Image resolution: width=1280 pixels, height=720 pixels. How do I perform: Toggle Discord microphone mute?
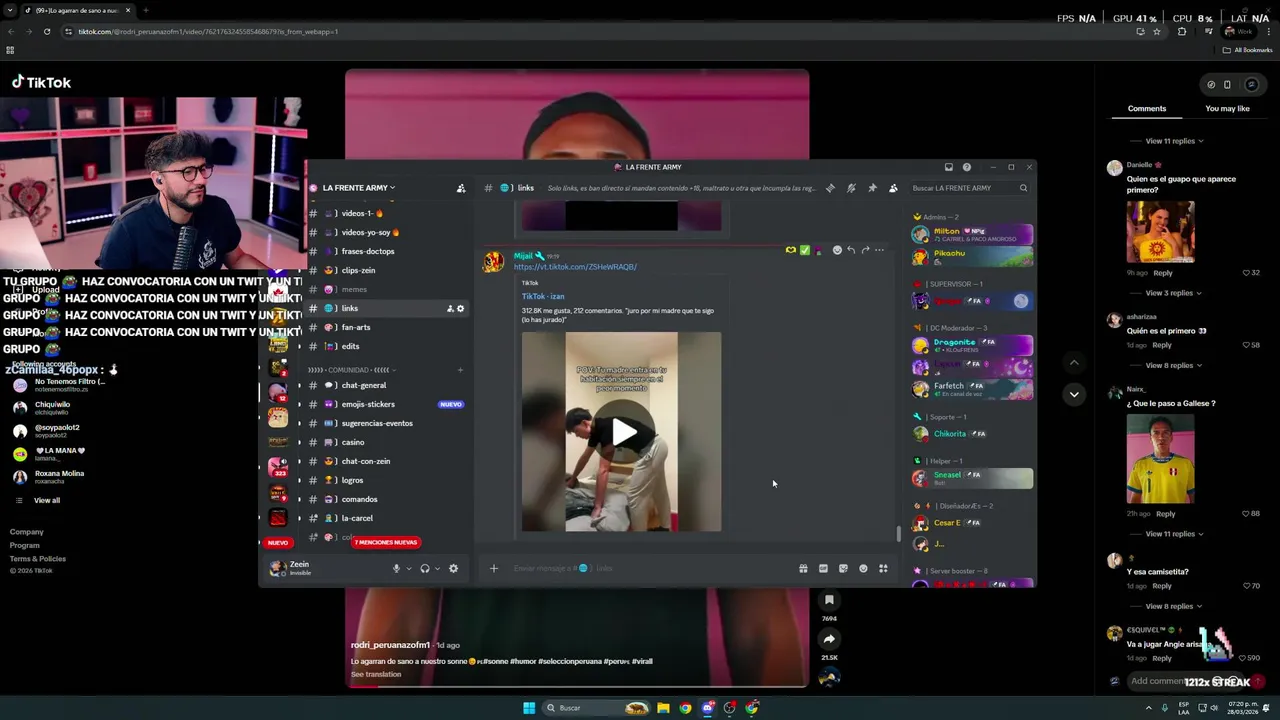pos(396,568)
